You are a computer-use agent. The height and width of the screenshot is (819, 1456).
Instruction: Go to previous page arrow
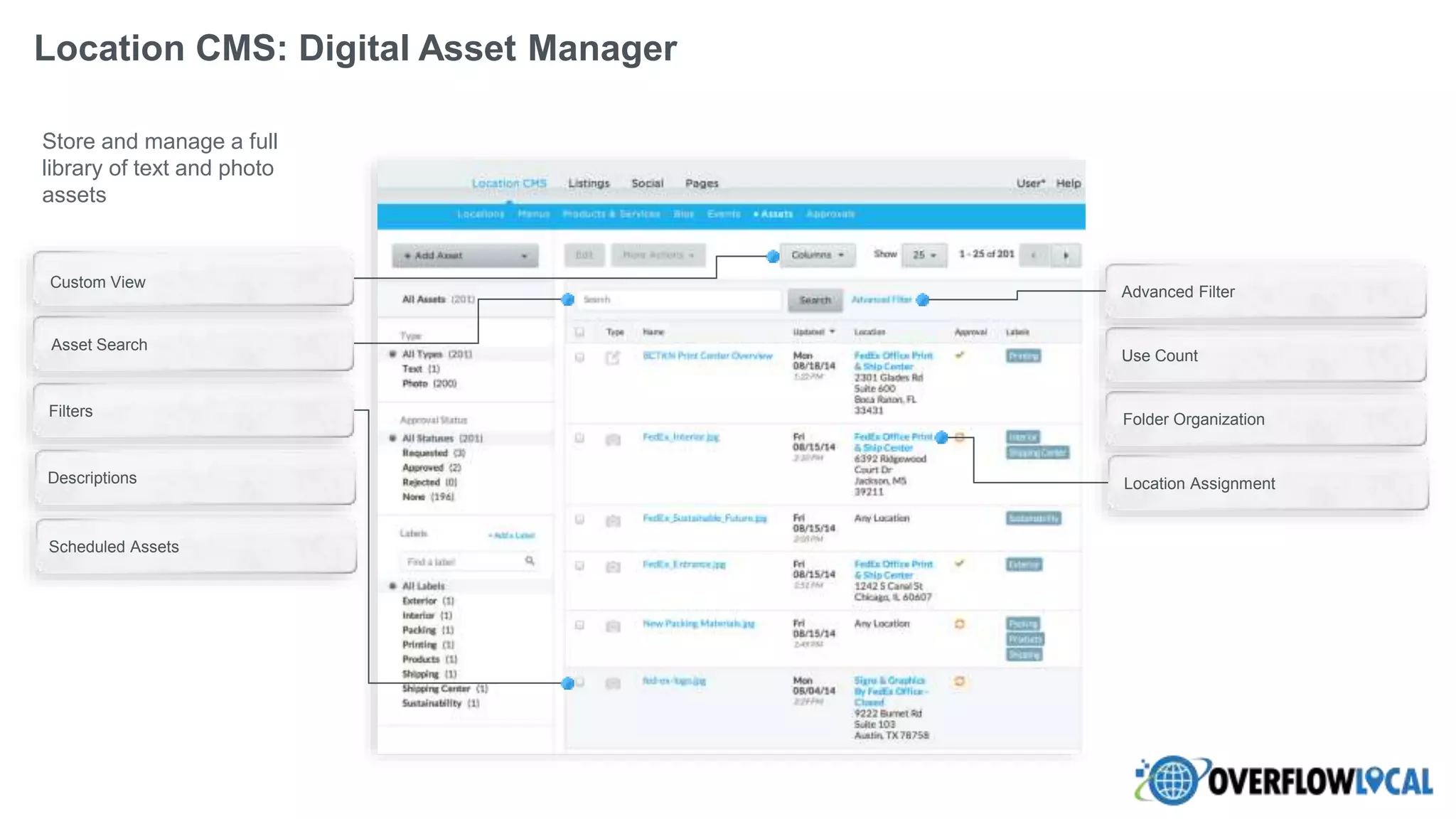click(x=1034, y=255)
